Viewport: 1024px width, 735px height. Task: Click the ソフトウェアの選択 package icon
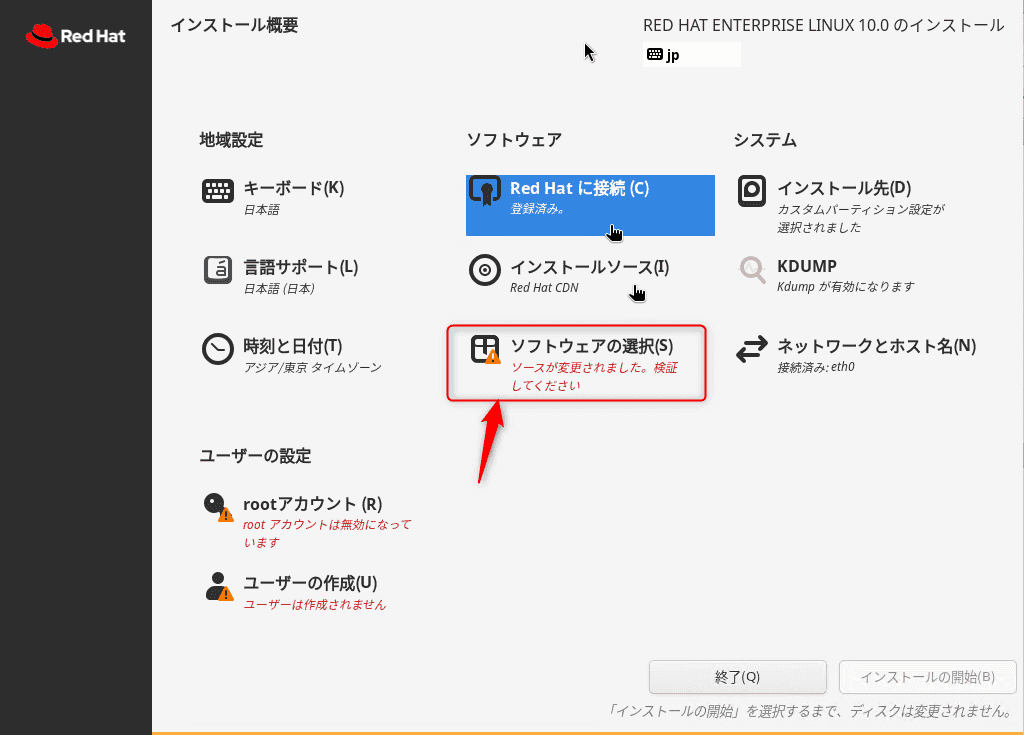pos(485,349)
